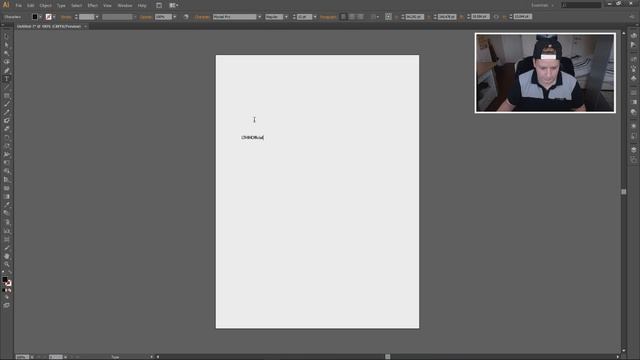Open the Effect menu
640x360 pixels.
(x=93, y=6)
